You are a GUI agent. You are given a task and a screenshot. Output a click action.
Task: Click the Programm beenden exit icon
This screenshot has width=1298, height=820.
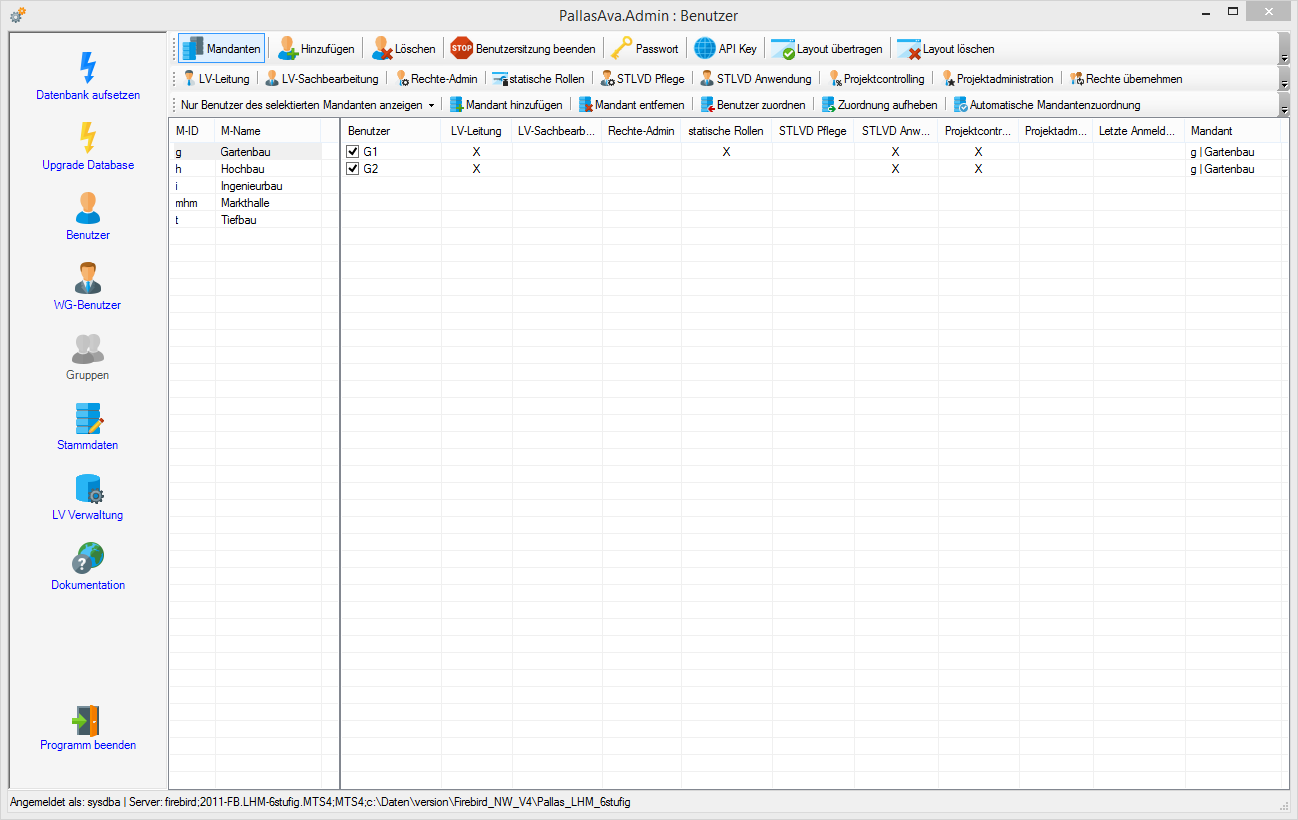88,720
